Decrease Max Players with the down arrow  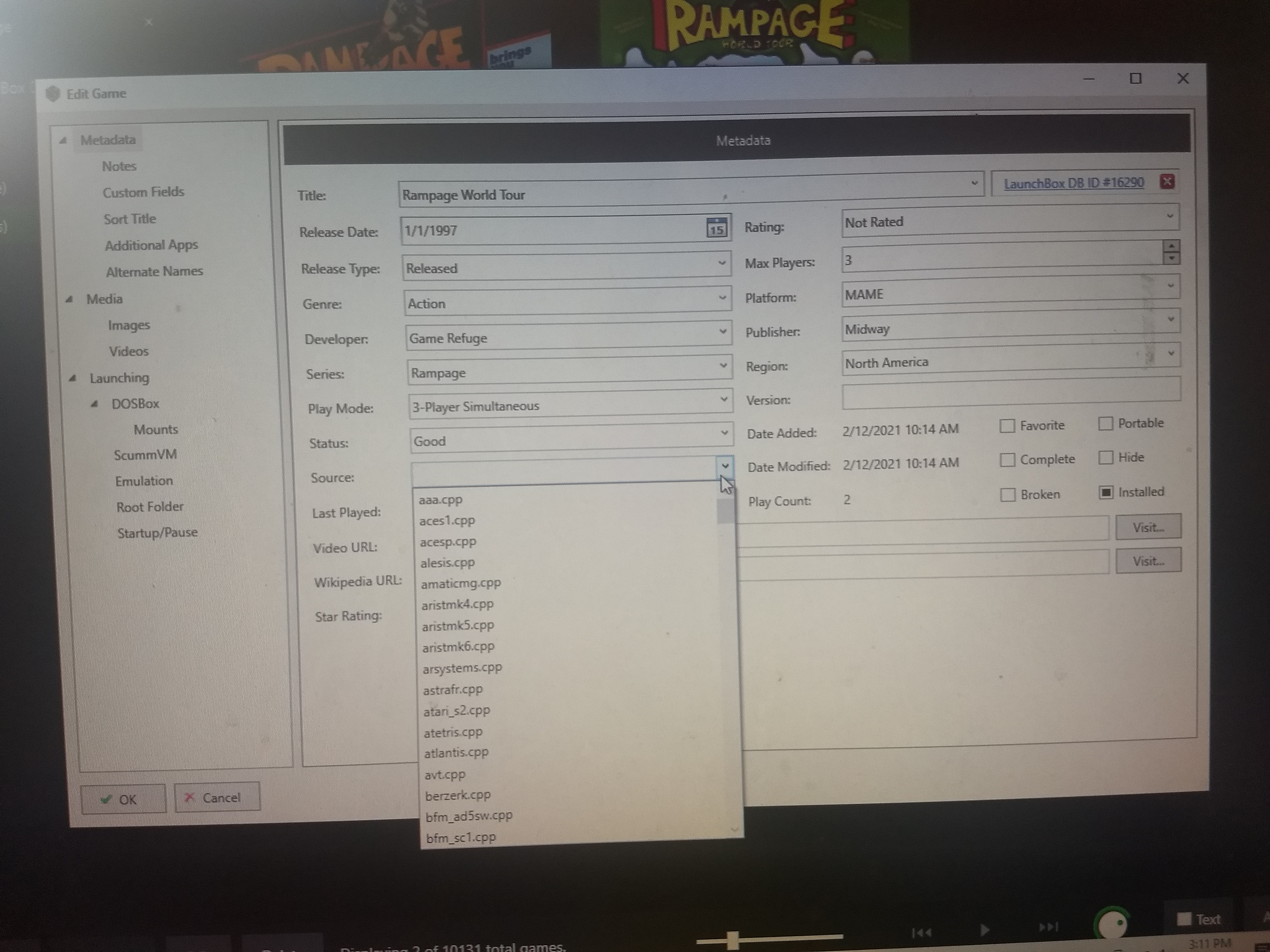[x=1171, y=258]
